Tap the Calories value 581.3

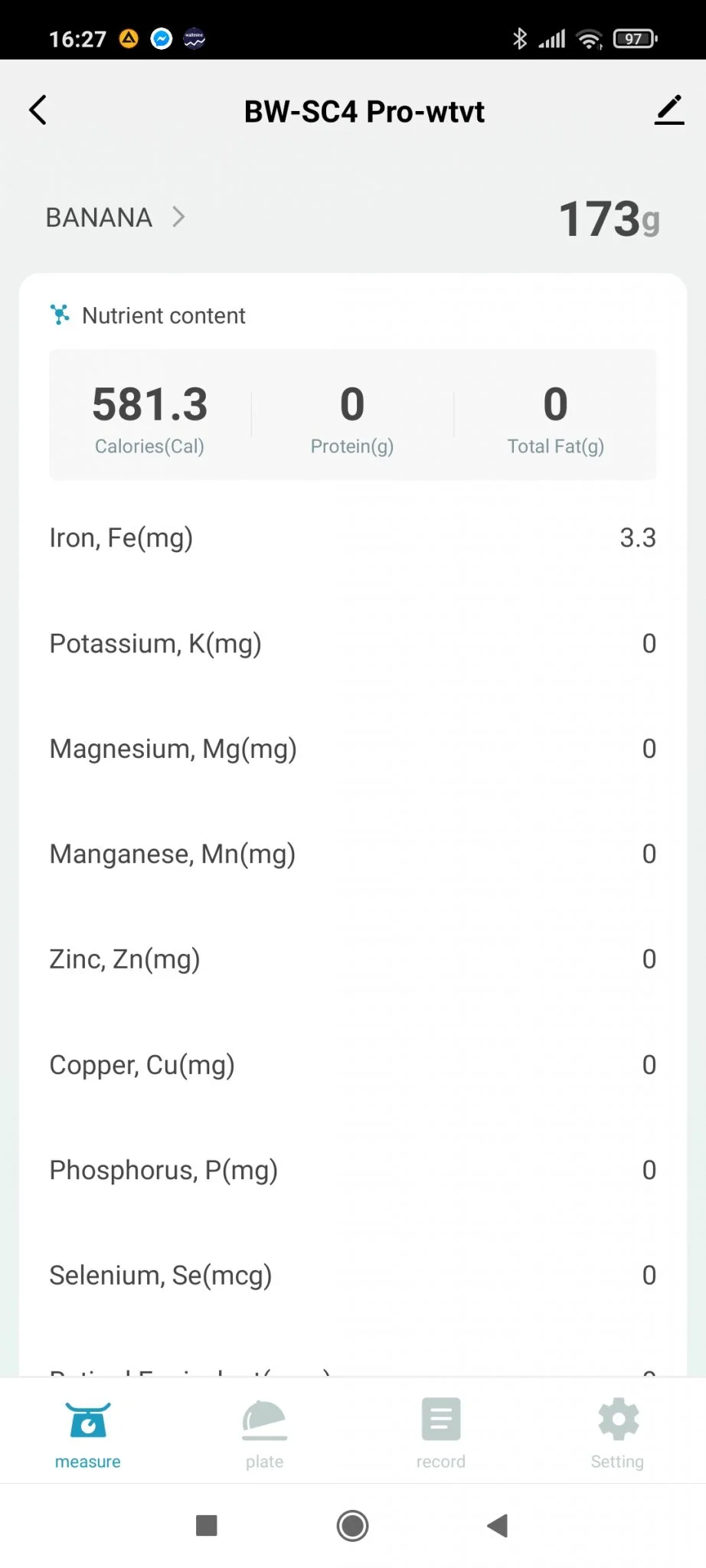point(150,404)
